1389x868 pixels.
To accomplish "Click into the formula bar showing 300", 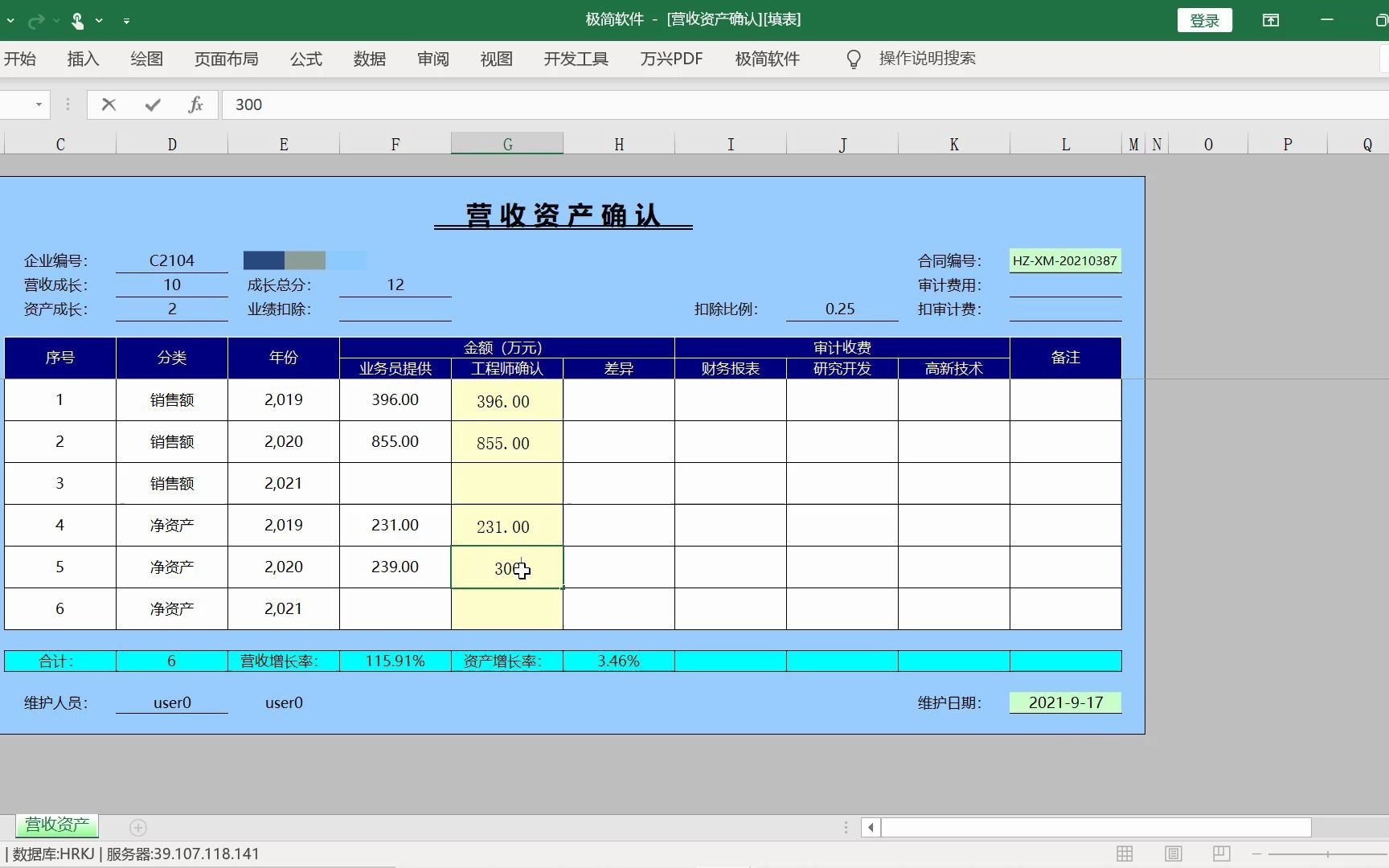I will click(804, 104).
